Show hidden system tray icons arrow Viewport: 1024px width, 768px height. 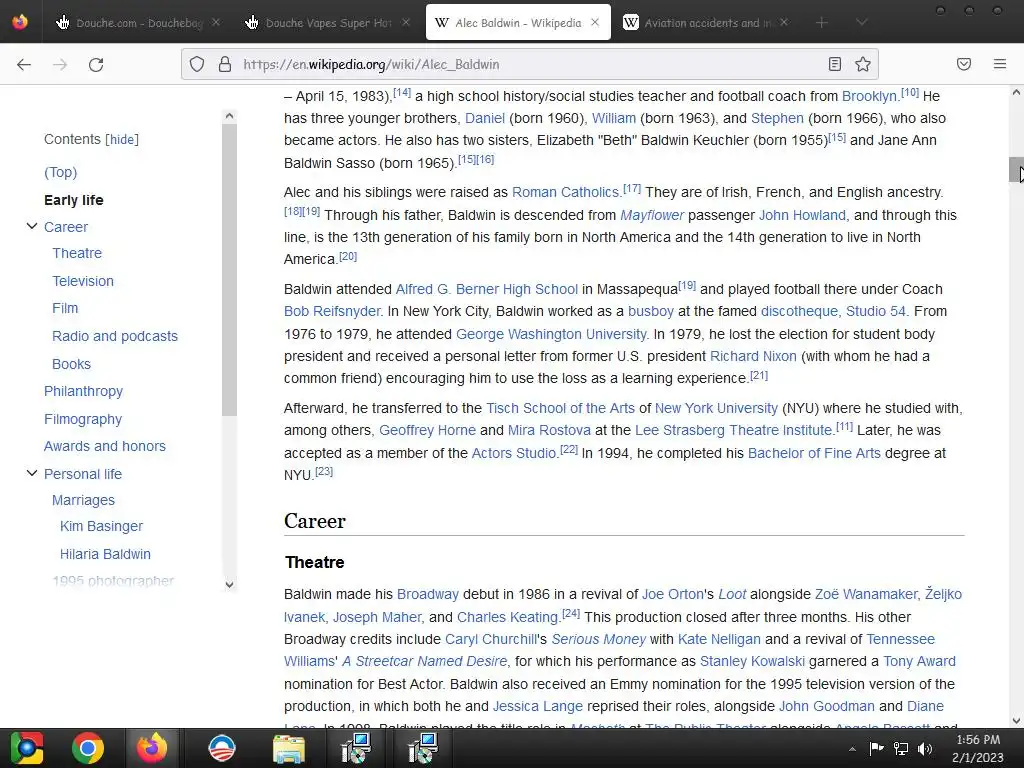(x=852, y=749)
